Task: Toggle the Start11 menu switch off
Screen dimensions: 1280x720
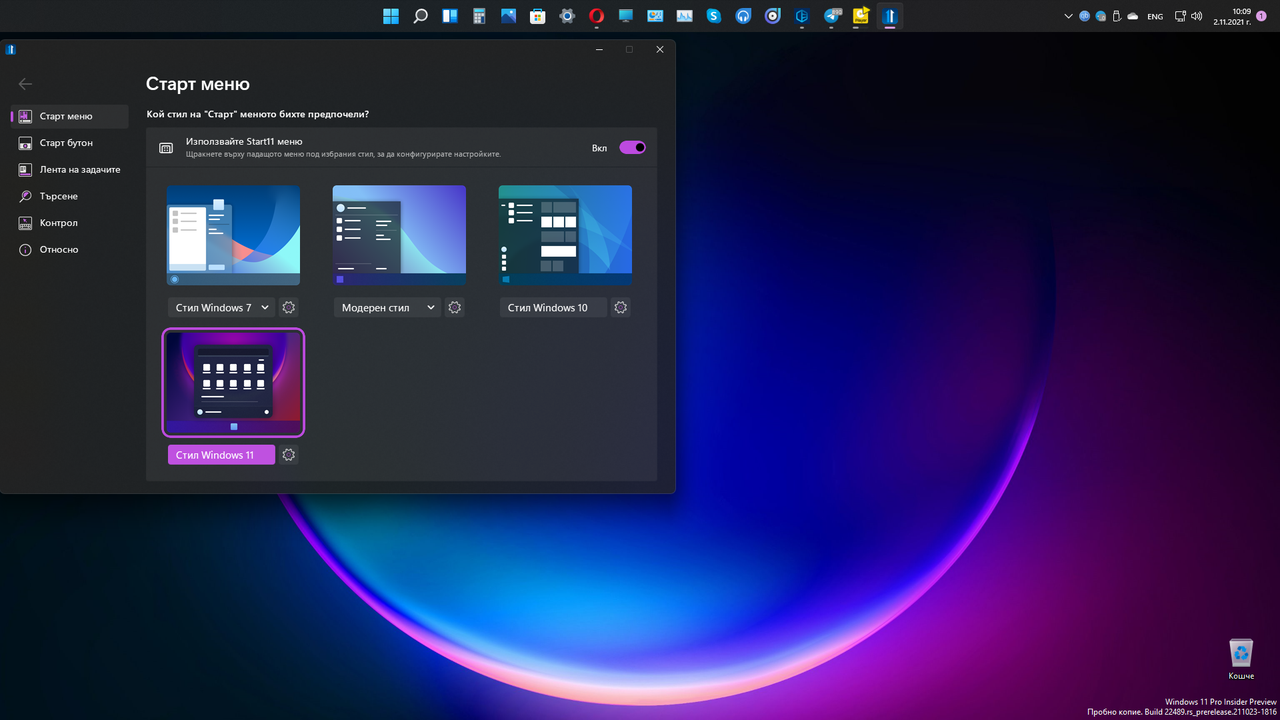Action: [x=632, y=148]
